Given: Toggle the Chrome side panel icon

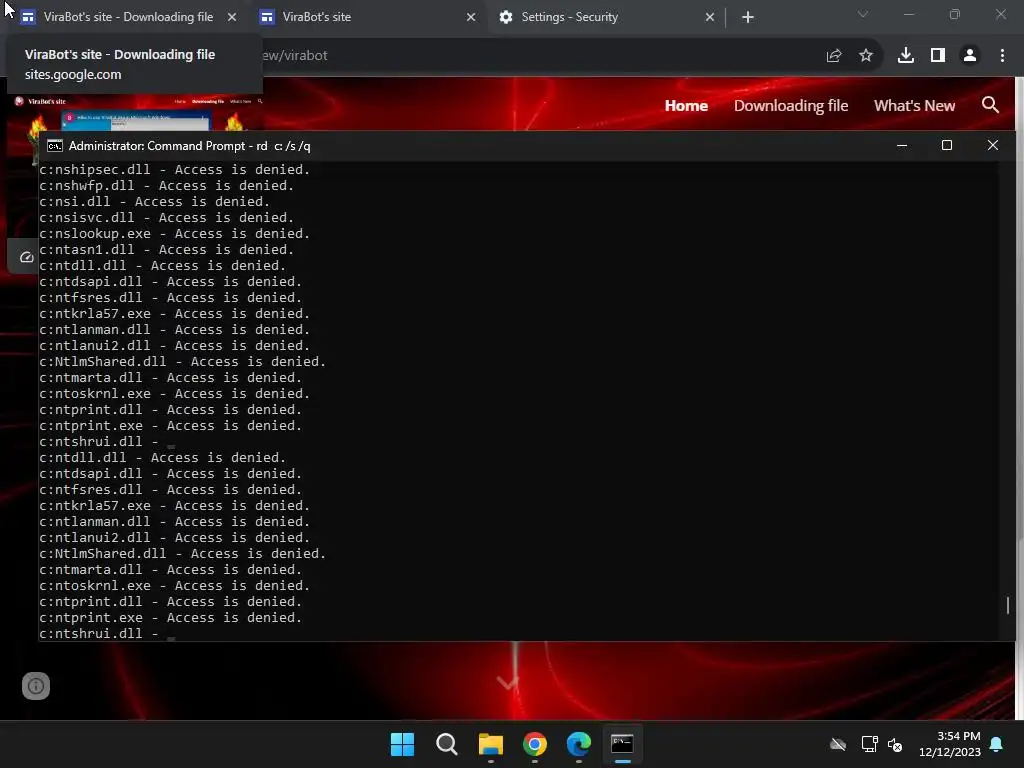Looking at the screenshot, I should click(938, 56).
